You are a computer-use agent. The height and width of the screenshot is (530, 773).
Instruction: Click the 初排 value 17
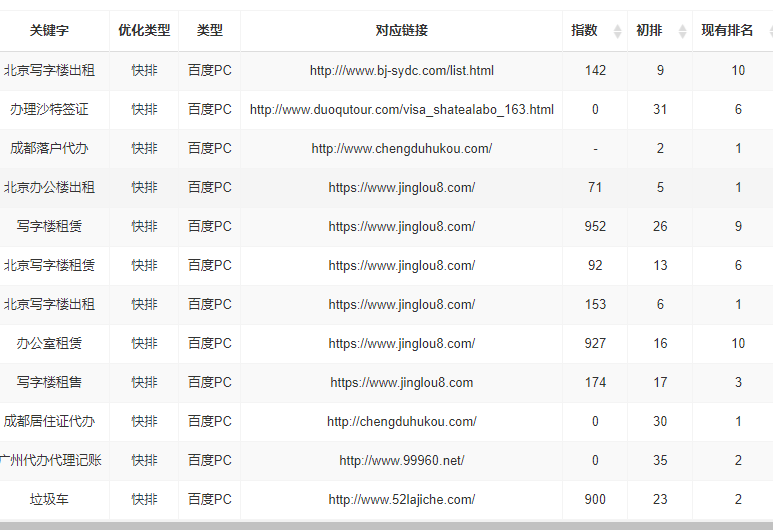[x=660, y=382]
